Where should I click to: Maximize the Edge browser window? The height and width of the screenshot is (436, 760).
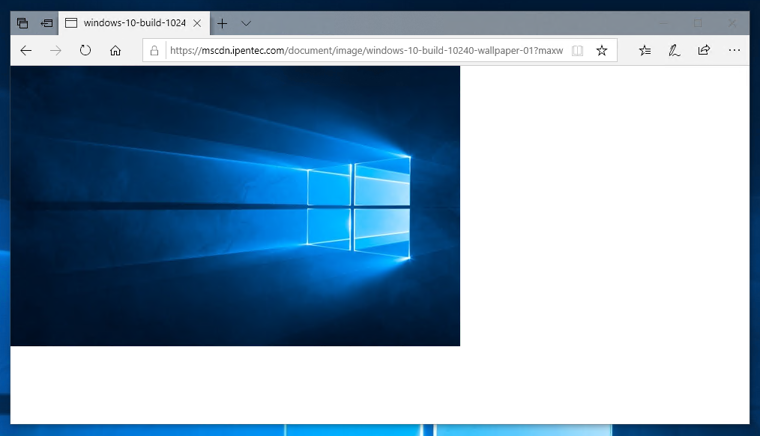pyautogui.click(x=698, y=23)
